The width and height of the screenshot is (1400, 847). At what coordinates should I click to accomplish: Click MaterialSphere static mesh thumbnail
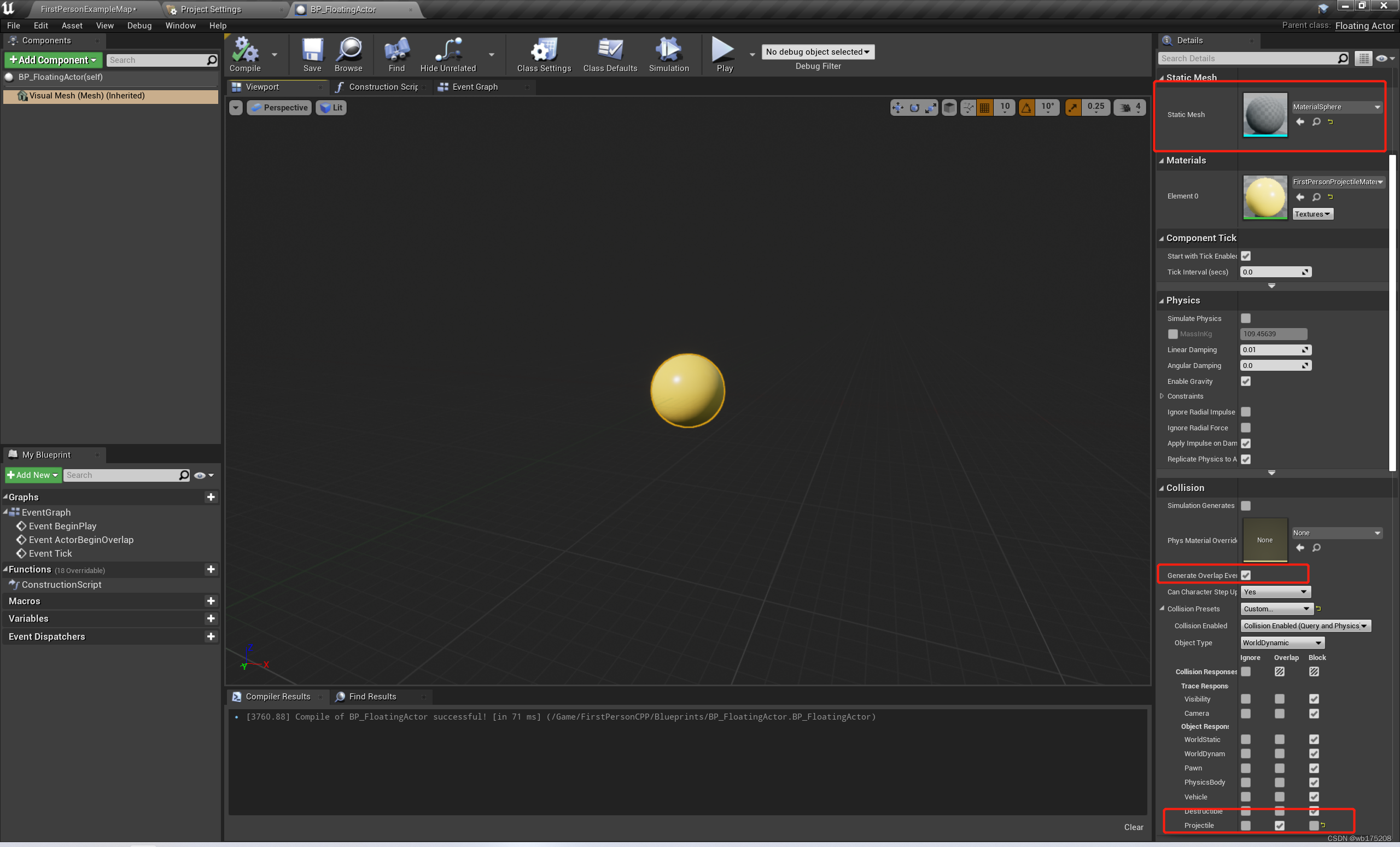point(1264,114)
